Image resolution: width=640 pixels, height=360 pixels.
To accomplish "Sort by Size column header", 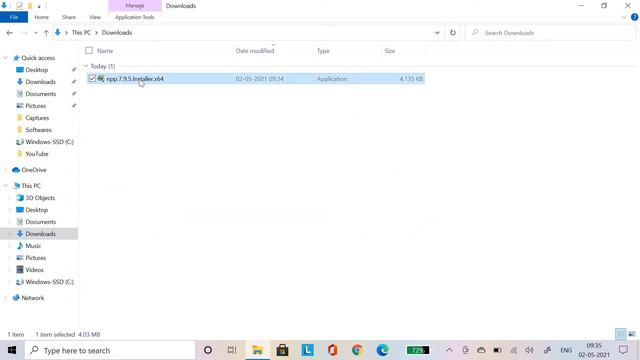I will (389, 51).
